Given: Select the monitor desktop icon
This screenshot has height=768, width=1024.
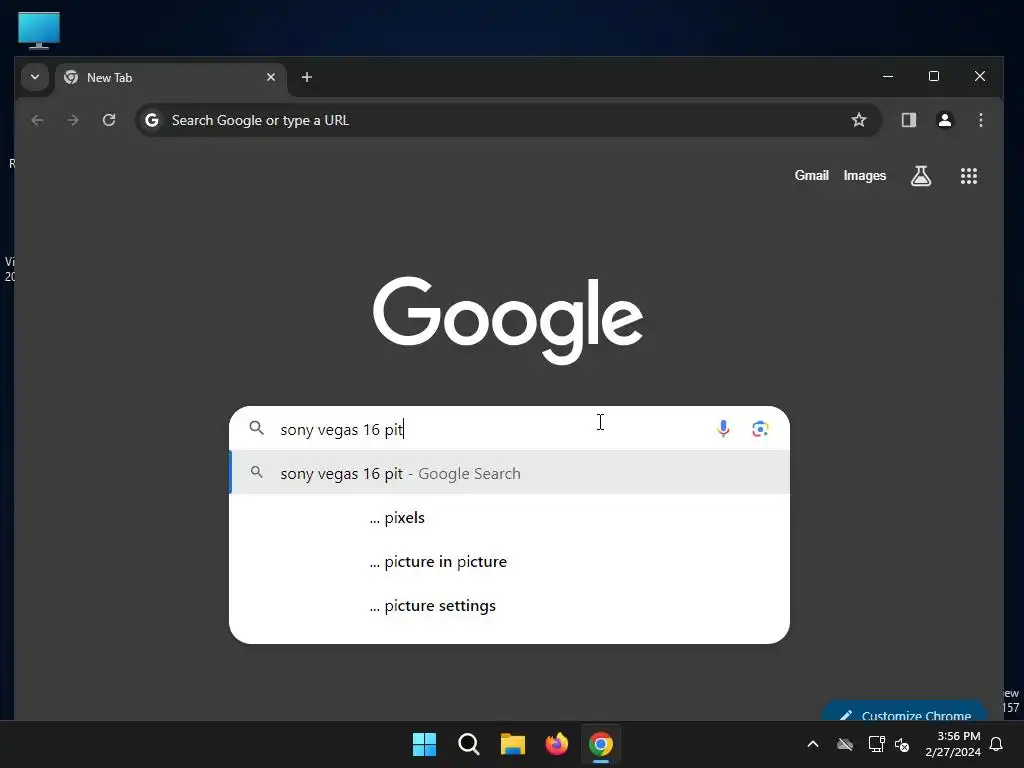Looking at the screenshot, I should click(x=39, y=30).
